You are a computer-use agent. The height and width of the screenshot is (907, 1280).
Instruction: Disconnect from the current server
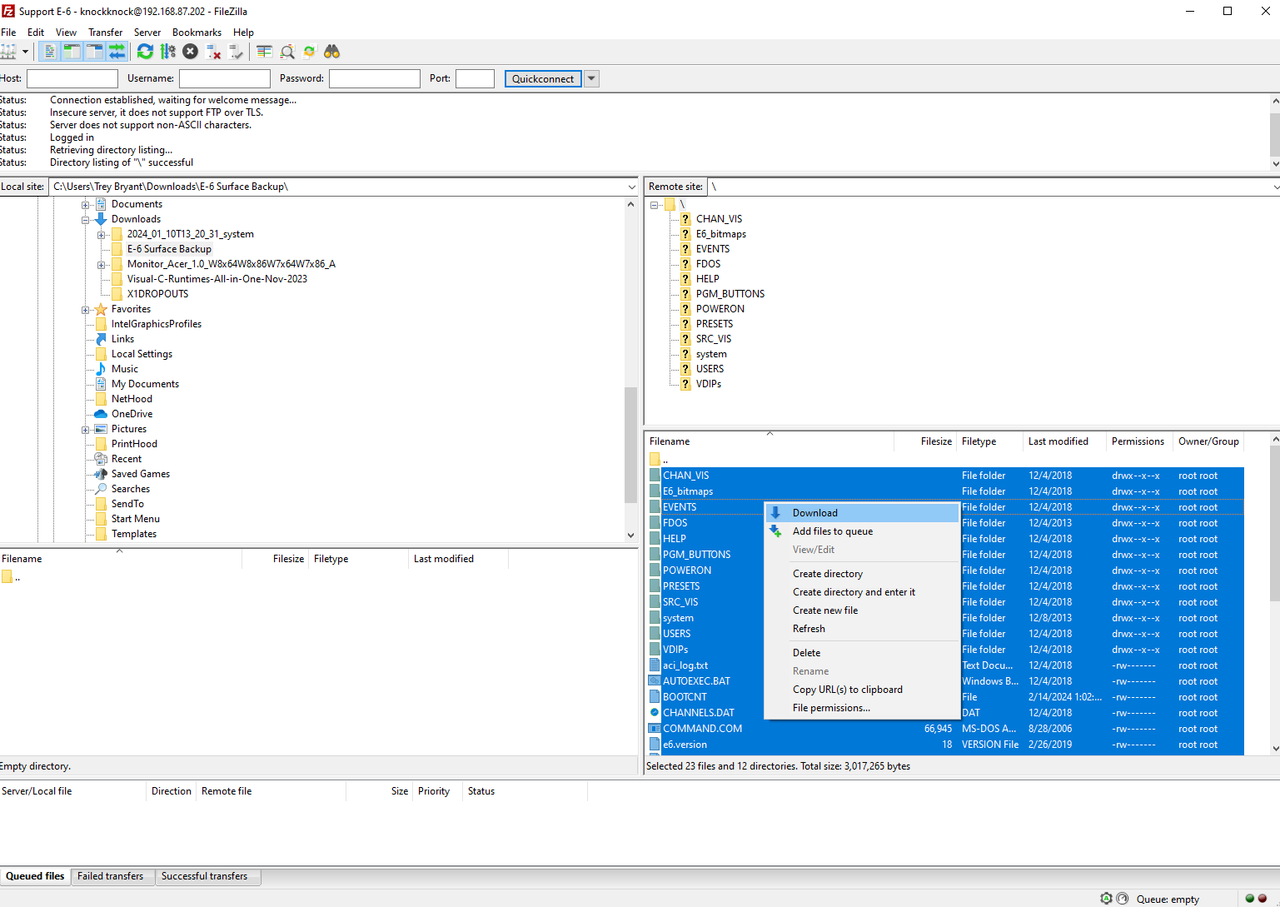pyautogui.click(x=213, y=51)
